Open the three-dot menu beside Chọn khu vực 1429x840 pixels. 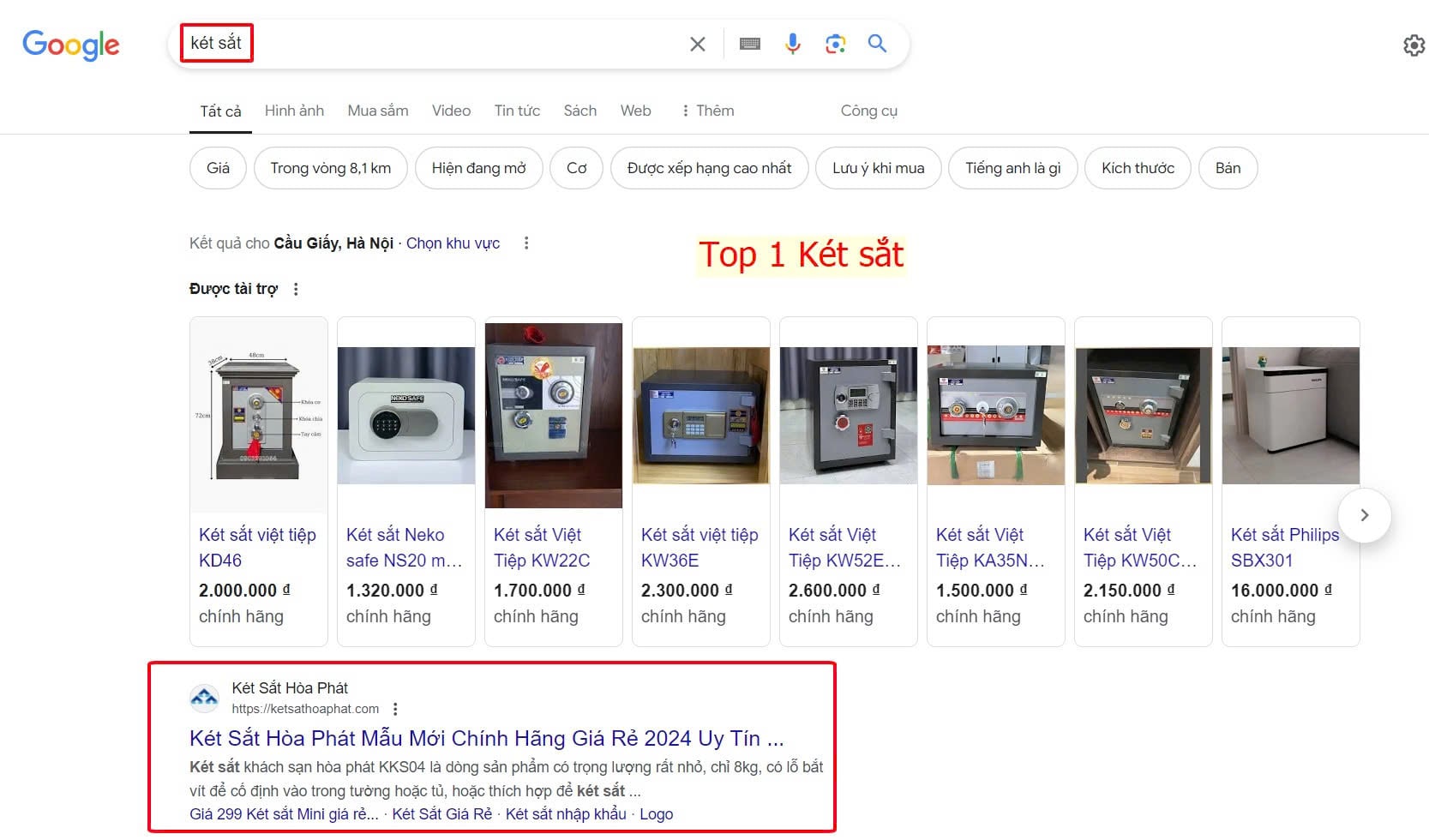pyautogui.click(x=526, y=243)
